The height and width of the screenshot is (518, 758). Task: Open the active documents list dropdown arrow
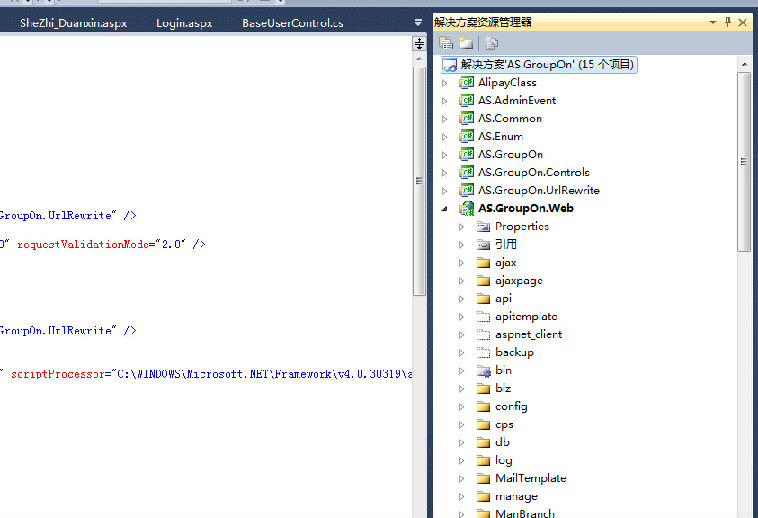coord(418,22)
